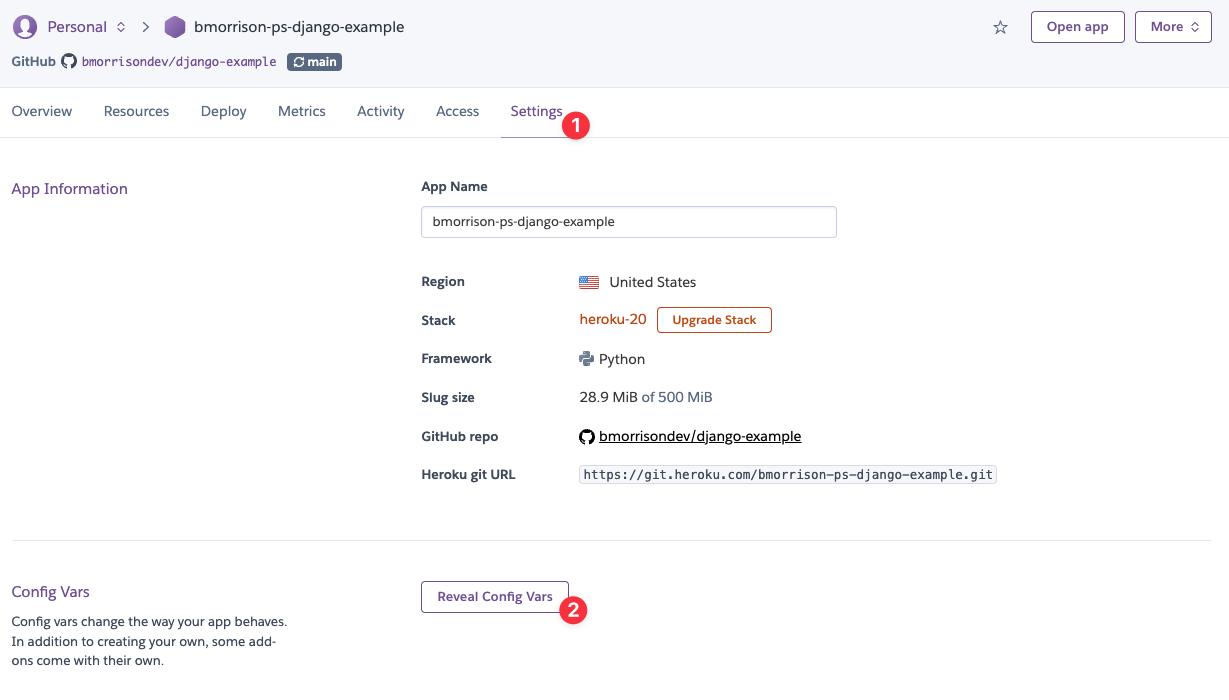Click the GitHub icon beside the repo link

point(587,436)
